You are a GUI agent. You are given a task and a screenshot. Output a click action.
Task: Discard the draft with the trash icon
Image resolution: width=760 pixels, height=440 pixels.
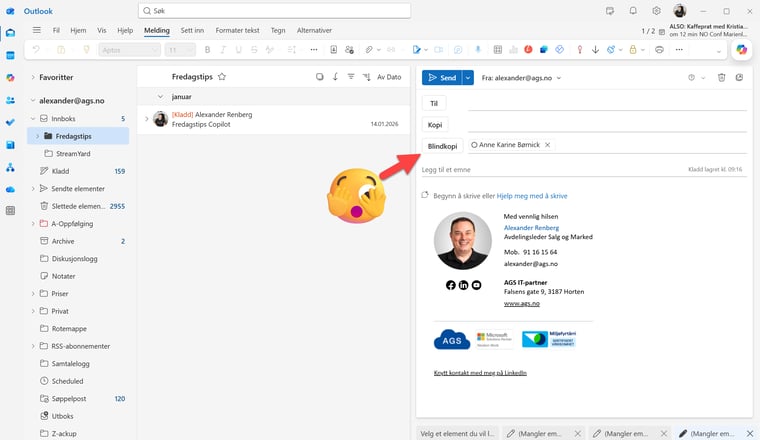click(x=721, y=78)
